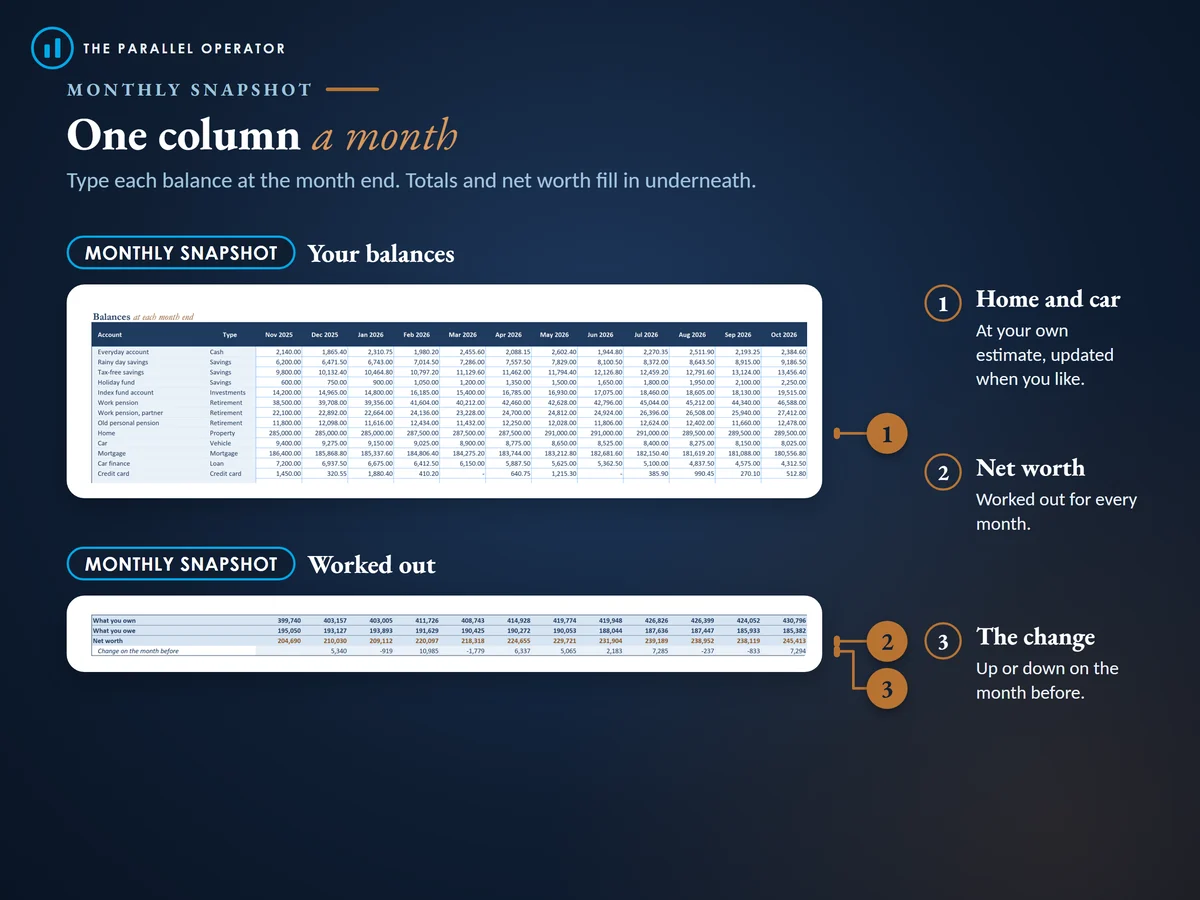Click the Monthly Snapshot badge beside "Worked out"
Viewport: 1200px width, 900px height.
(x=181, y=564)
